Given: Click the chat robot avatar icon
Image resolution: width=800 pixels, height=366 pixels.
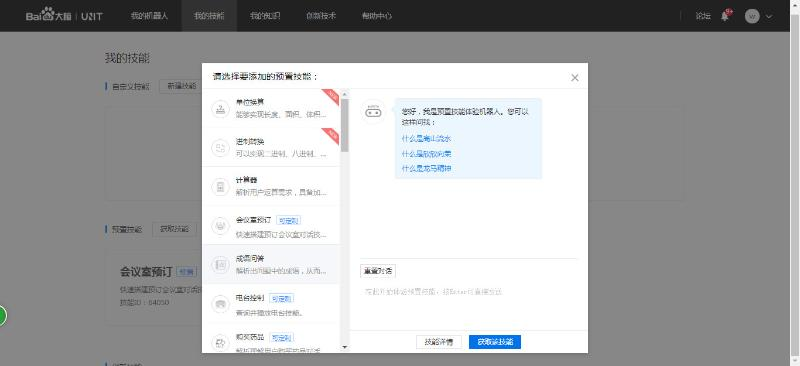Looking at the screenshot, I should 373,112.
